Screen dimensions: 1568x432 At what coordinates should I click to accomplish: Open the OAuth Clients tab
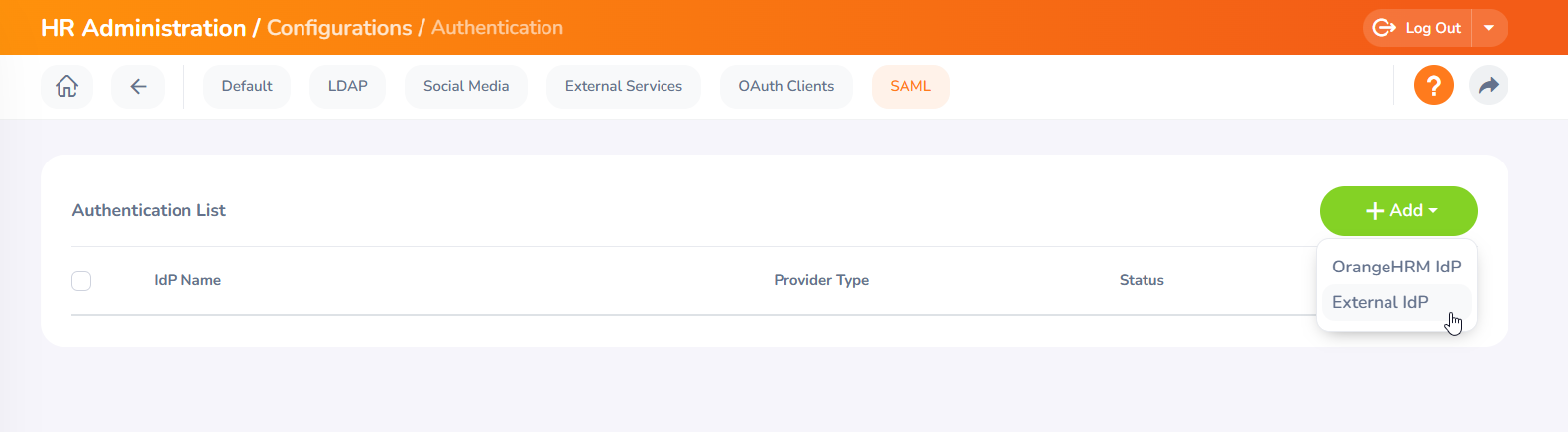(785, 87)
